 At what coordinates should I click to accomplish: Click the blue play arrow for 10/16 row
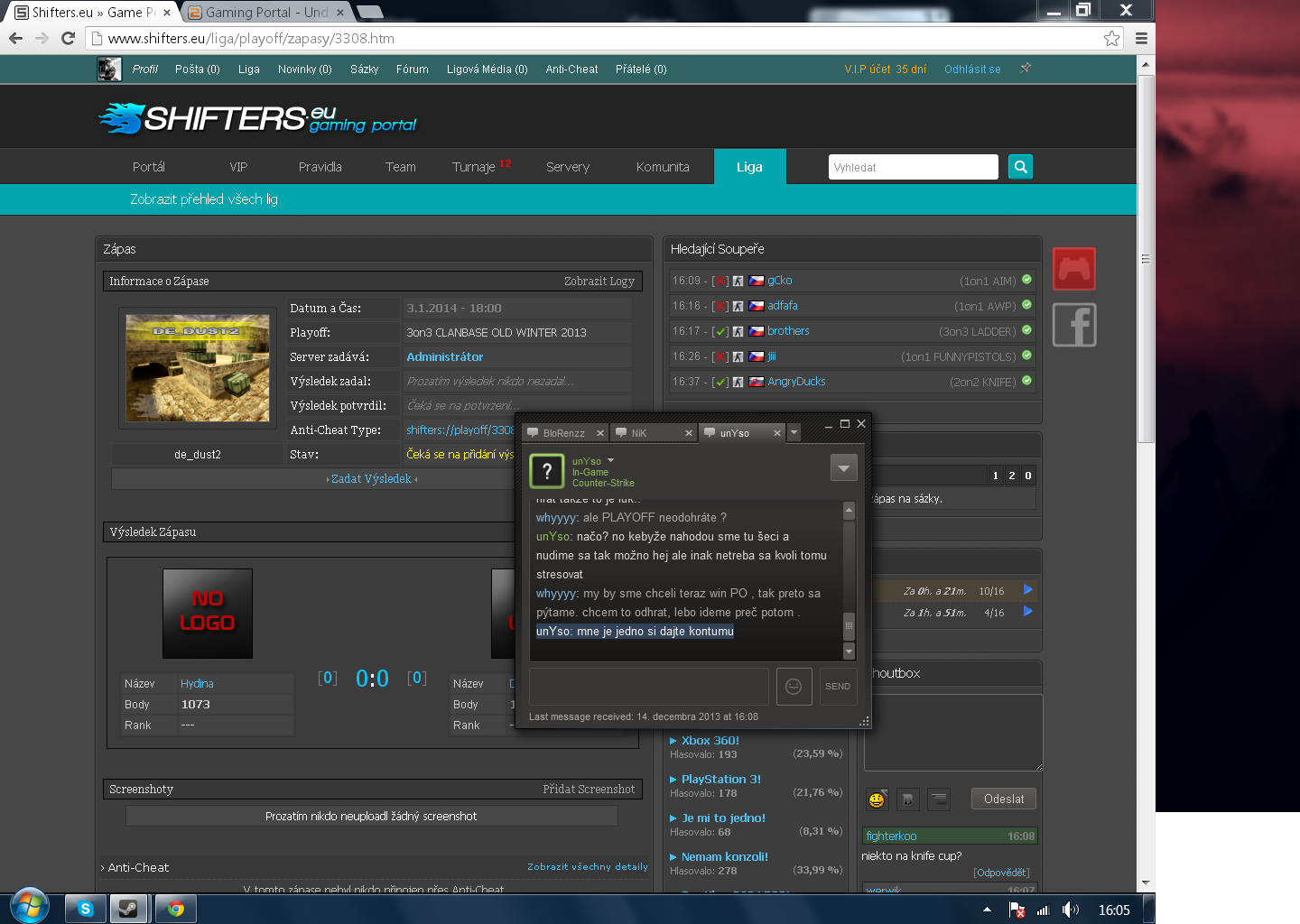[1027, 590]
